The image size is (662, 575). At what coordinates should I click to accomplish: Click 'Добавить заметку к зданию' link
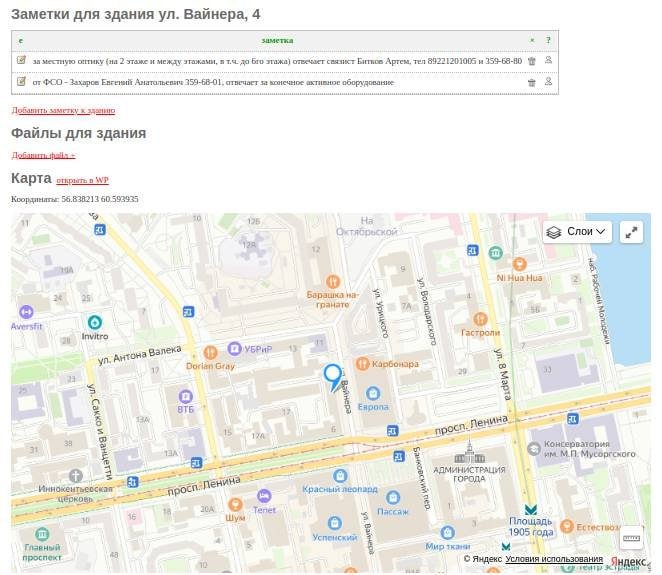coord(63,110)
